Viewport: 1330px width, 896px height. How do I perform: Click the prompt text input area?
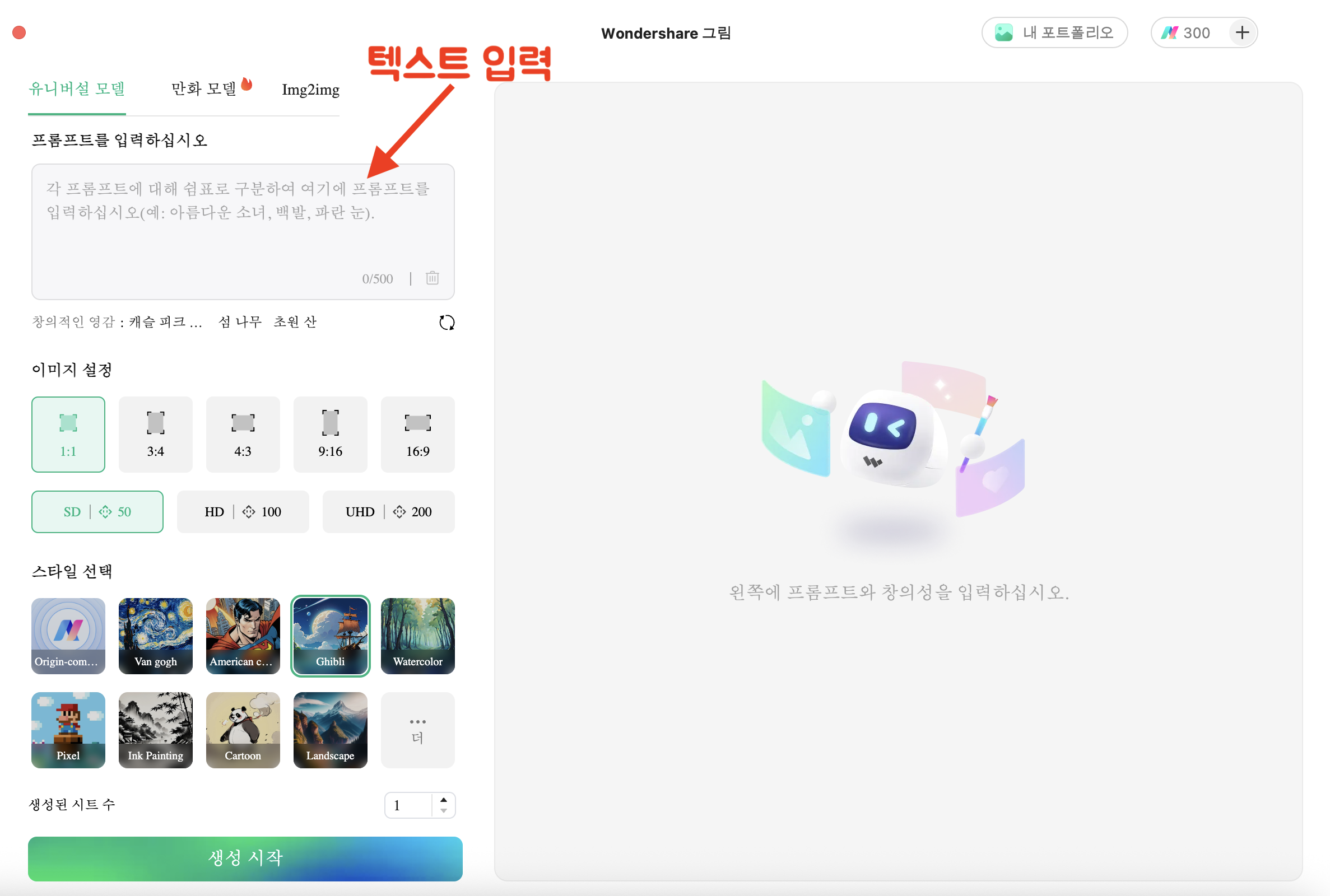tap(243, 231)
